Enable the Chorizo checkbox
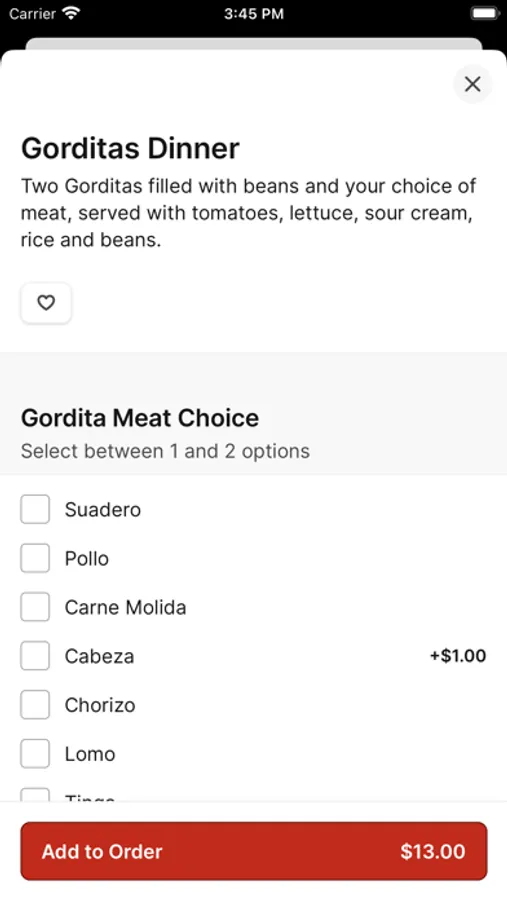507x900 pixels. [35, 704]
